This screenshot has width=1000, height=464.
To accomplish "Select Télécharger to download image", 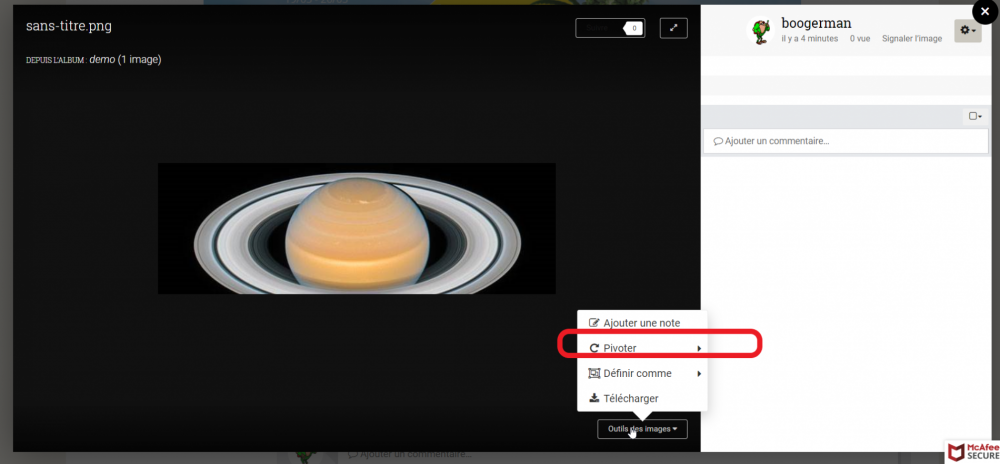I will pos(642,398).
